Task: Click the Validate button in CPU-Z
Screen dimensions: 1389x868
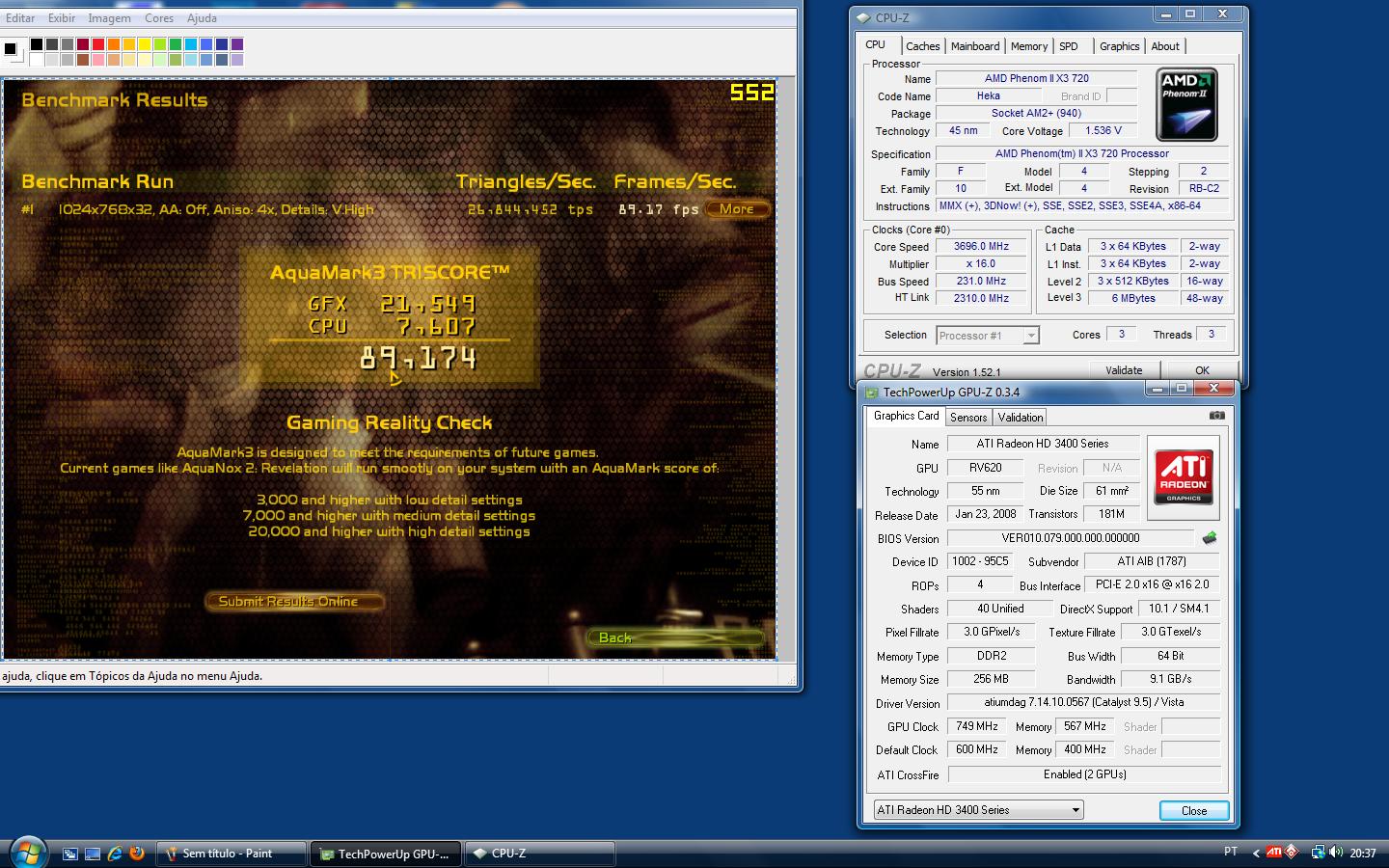Action: (x=1124, y=370)
